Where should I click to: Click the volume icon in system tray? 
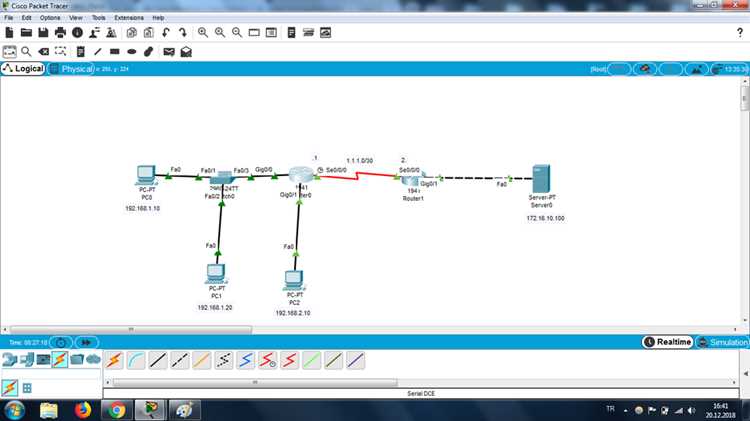(692, 410)
